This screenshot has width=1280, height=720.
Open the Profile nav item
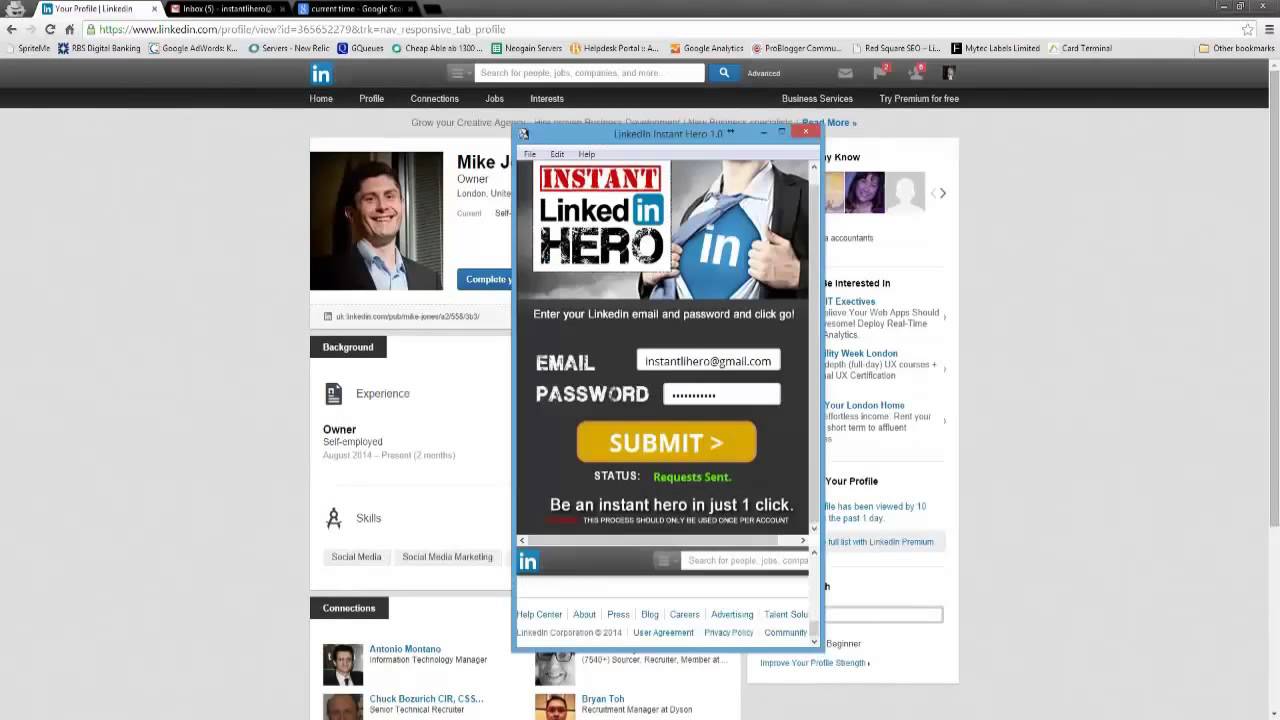coord(372,99)
